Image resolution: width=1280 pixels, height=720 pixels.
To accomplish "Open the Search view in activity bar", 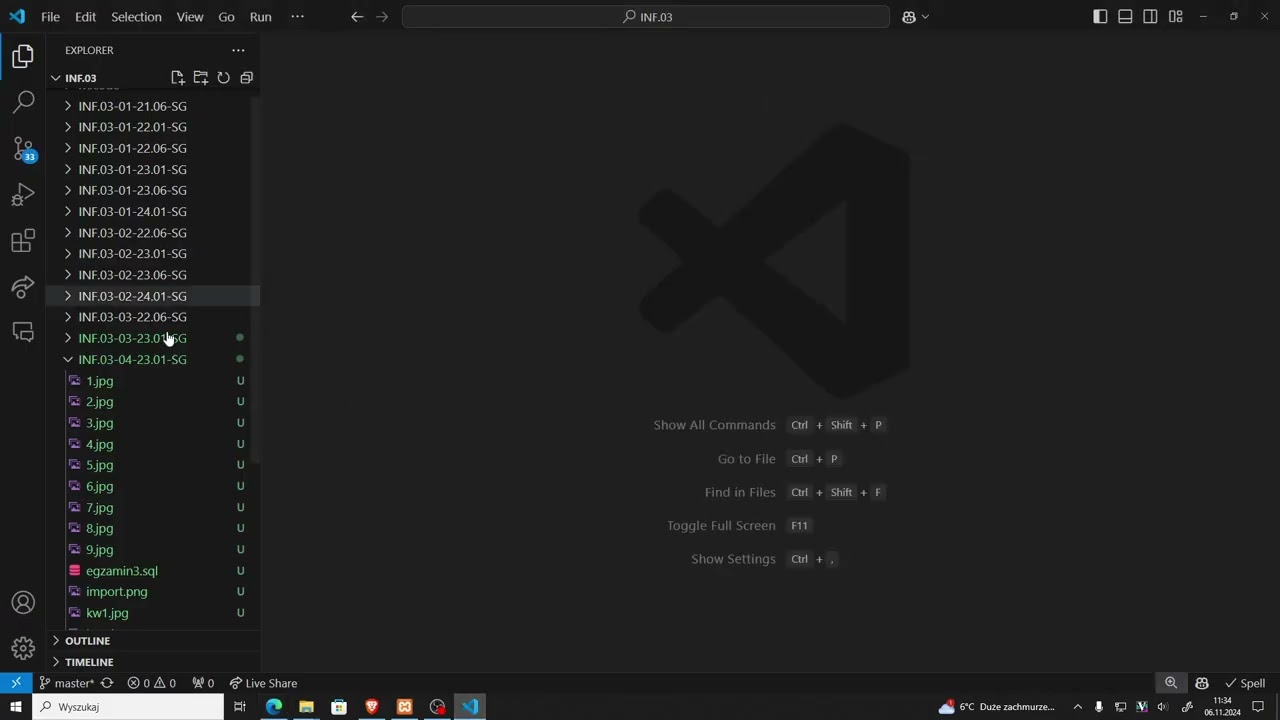I will point(23,102).
